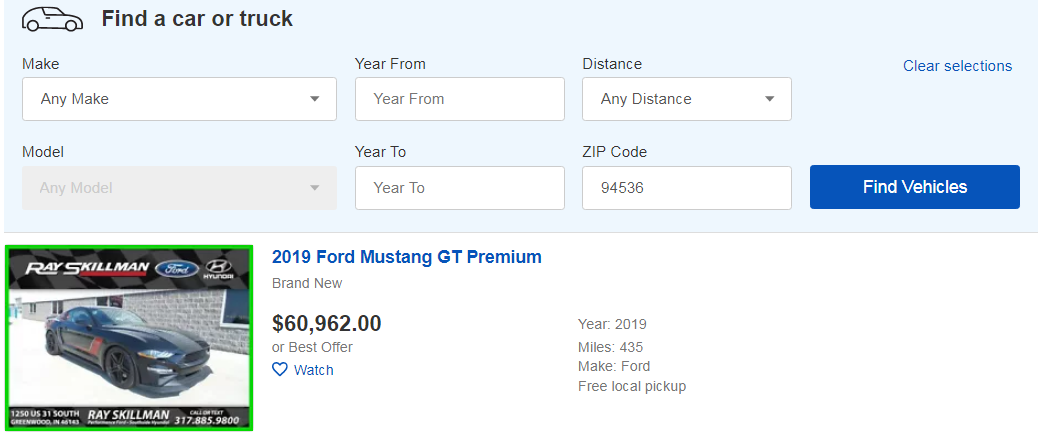Click the $60,962.00 price text
The height and width of the screenshot is (433, 1045).
tap(327, 323)
